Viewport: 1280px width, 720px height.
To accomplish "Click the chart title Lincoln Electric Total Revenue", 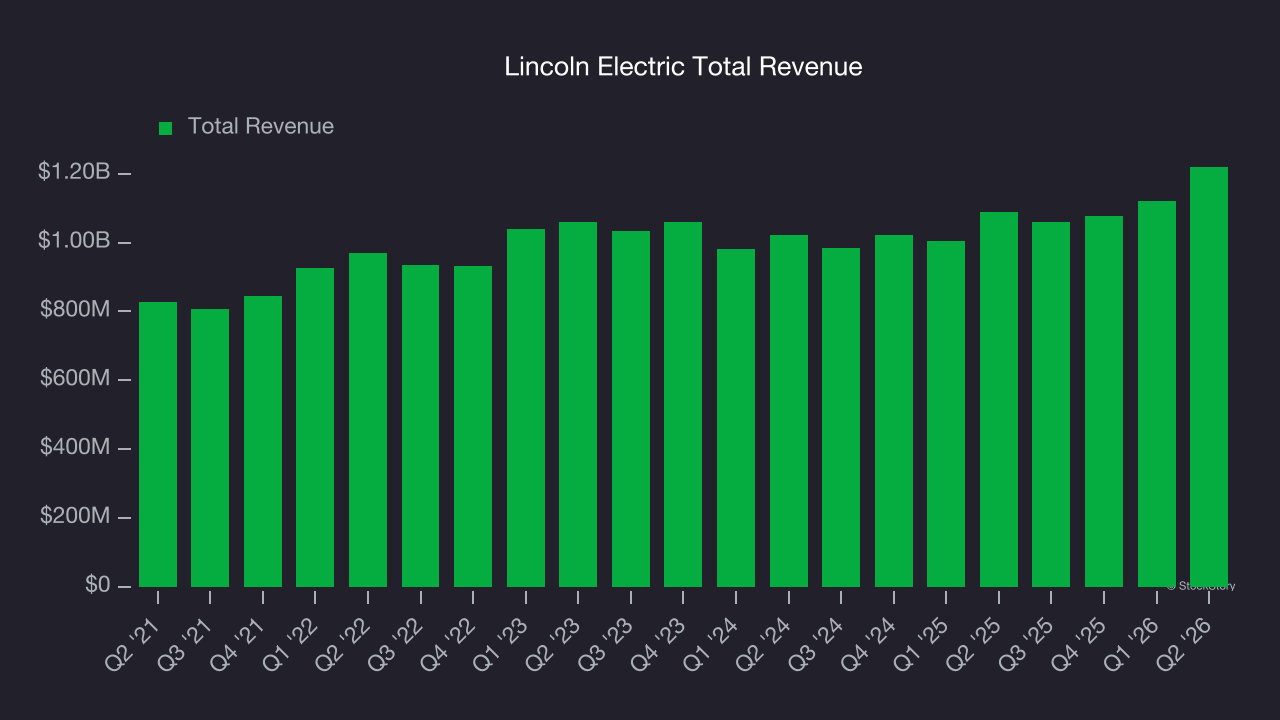I will point(683,67).
